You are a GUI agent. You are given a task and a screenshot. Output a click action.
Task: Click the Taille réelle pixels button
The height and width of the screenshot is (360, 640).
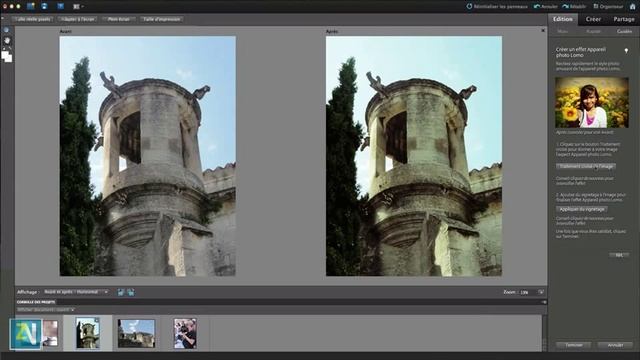[x=33, y=19]
